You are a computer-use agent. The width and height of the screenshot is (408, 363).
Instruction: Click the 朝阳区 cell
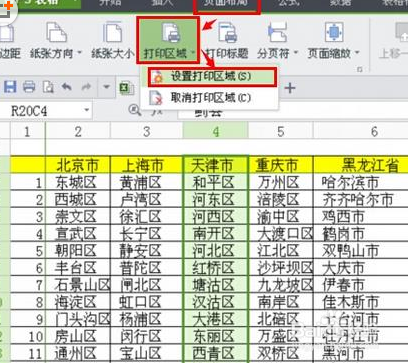(x=78, y=251)
